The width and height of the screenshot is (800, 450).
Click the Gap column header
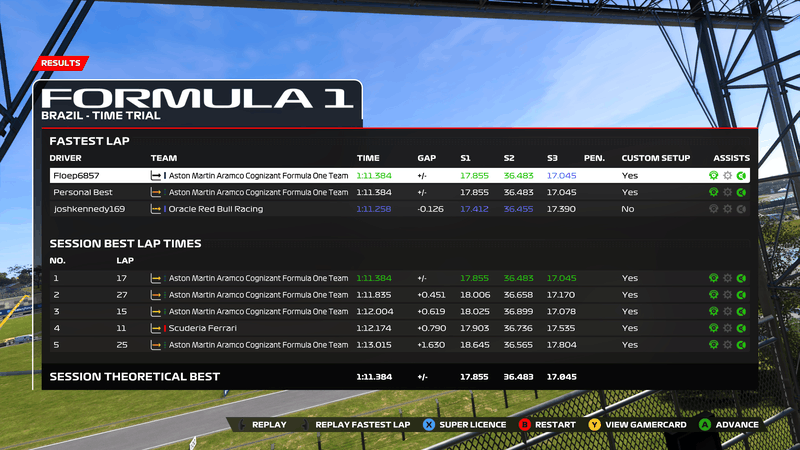(427, 158)
